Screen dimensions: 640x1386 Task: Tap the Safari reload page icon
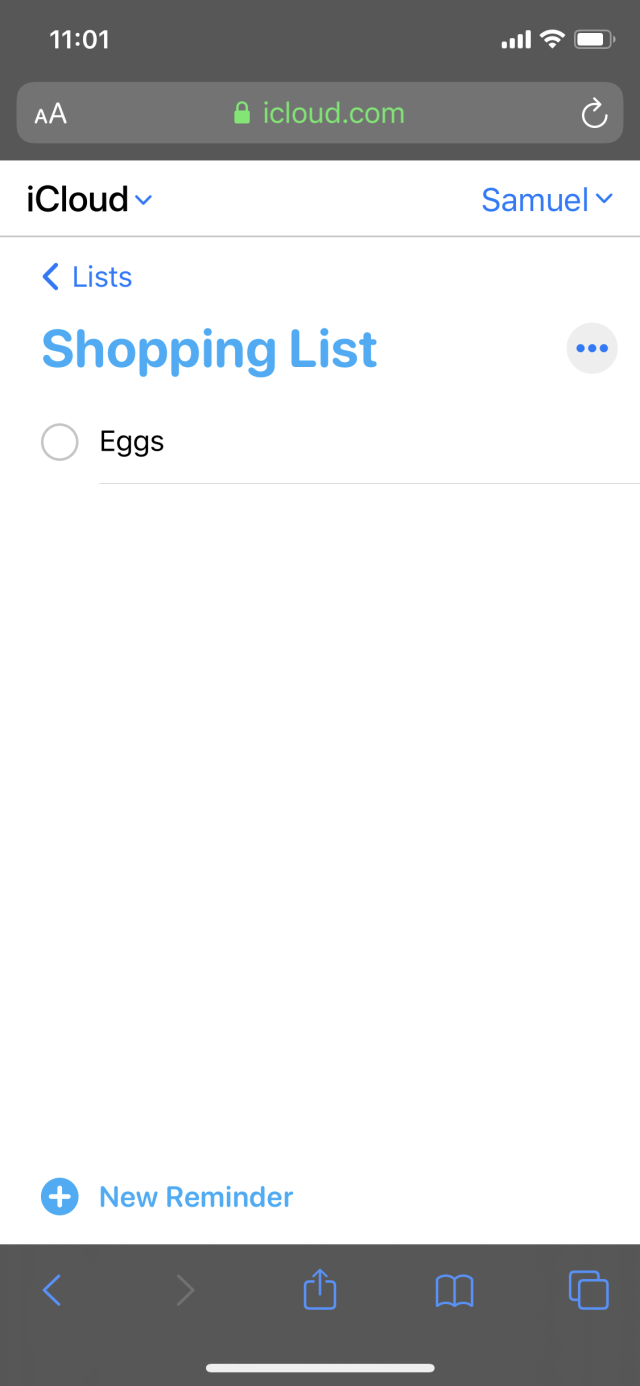click(x=594, y=113)
